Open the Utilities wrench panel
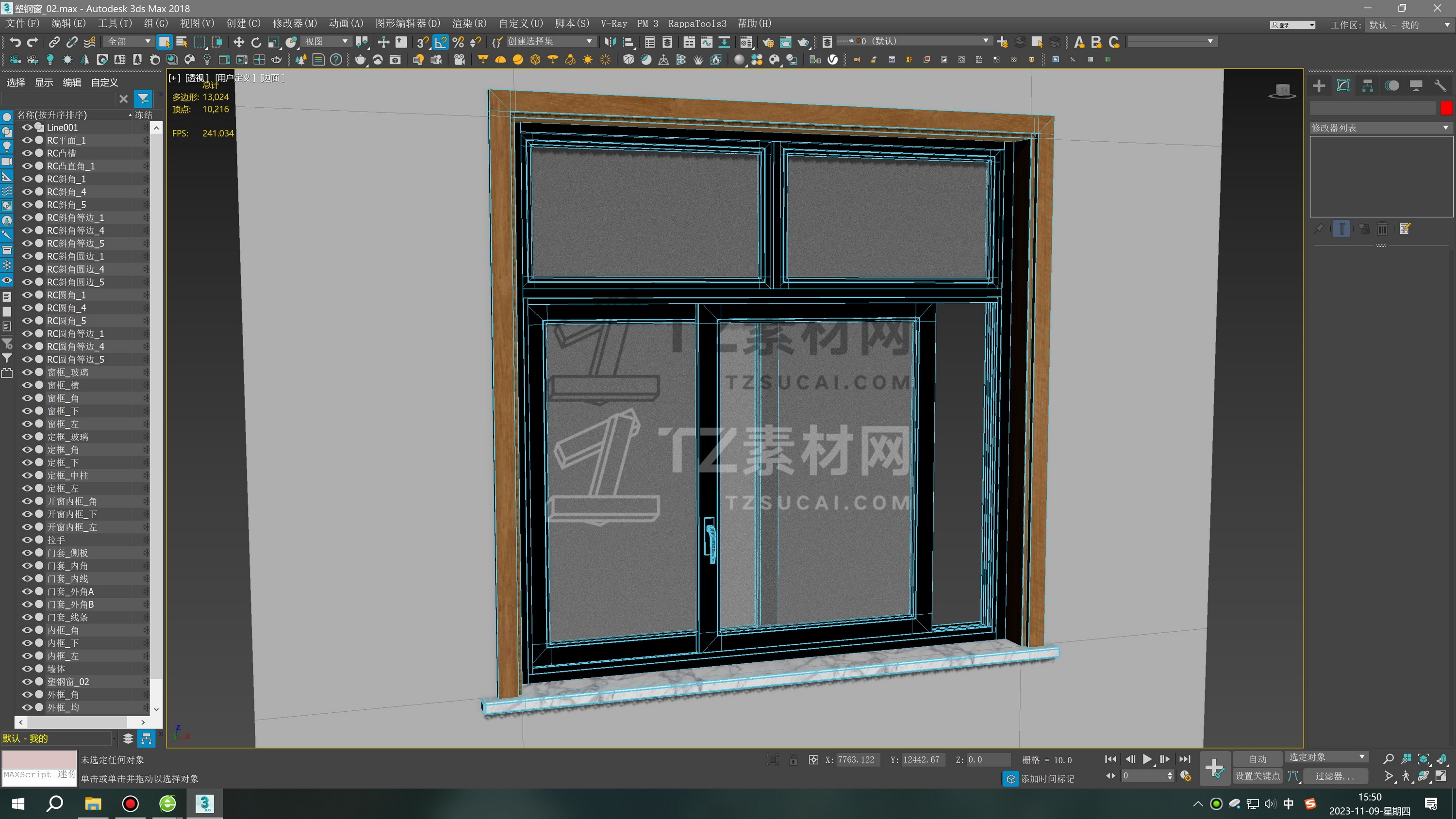This screenshot has height=819, width=1456. [1439, 86]
